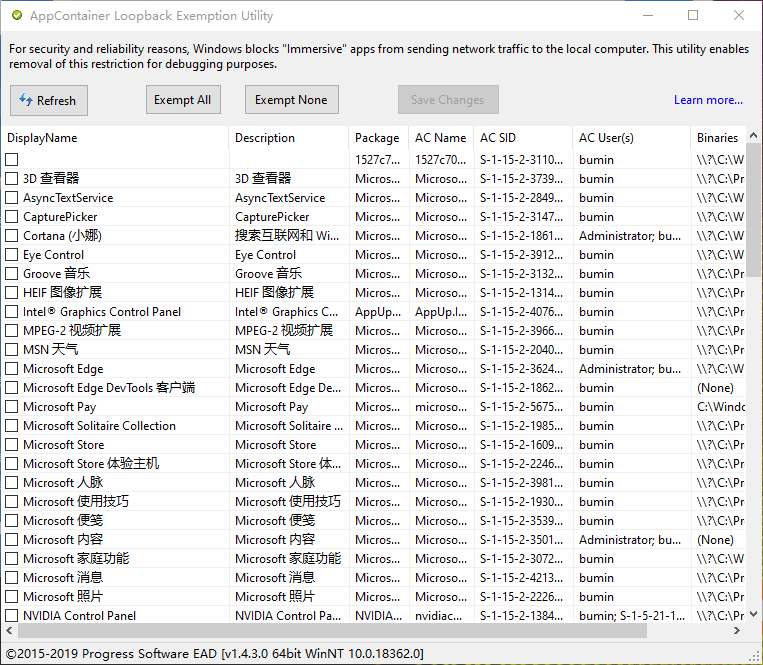
Task: Tick the Microsoft 照片 checkbox
Action: [12, 596]
